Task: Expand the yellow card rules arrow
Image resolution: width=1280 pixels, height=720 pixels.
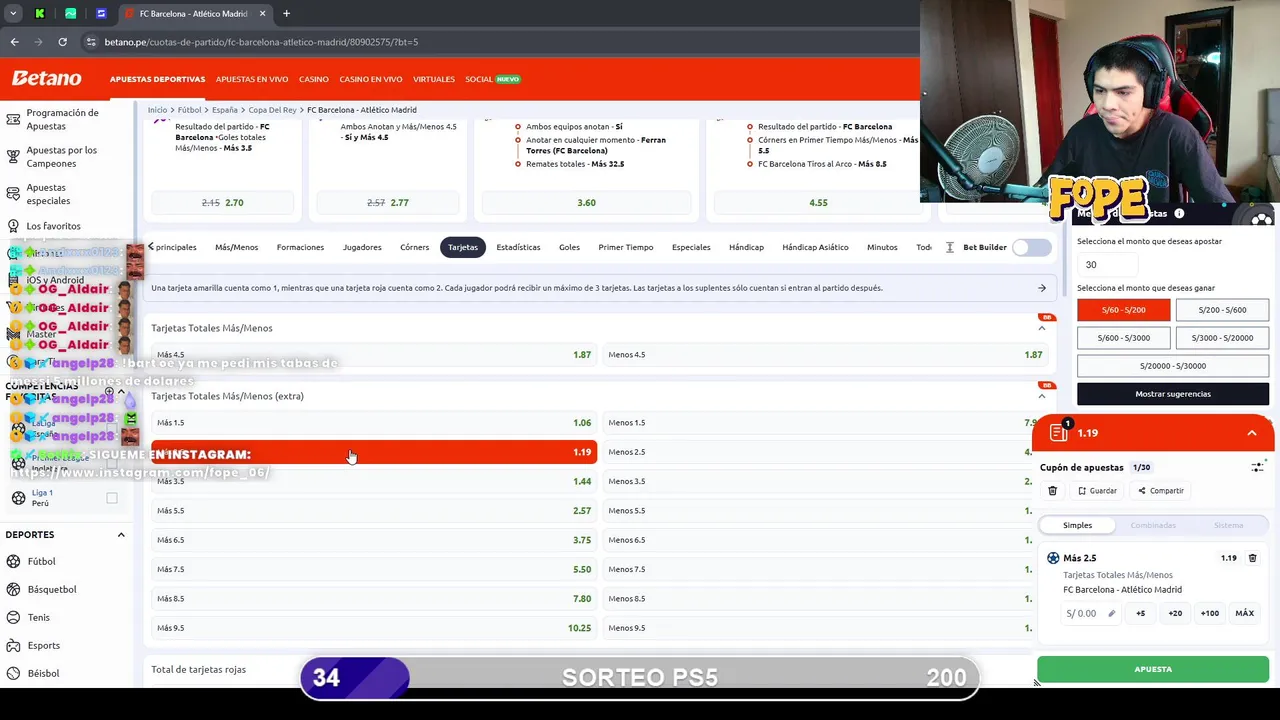Action: (x=1041, y=288)
